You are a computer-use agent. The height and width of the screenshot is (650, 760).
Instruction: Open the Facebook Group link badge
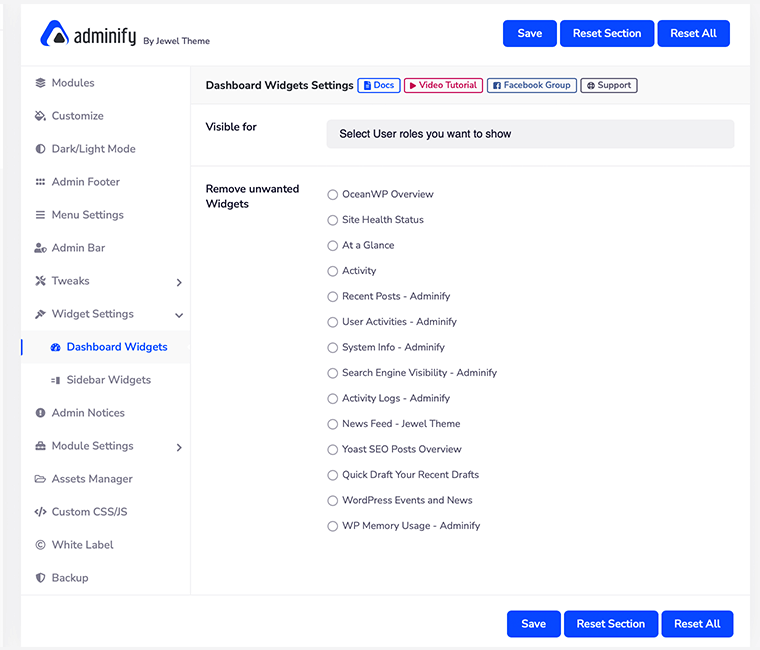coord(532,85)
